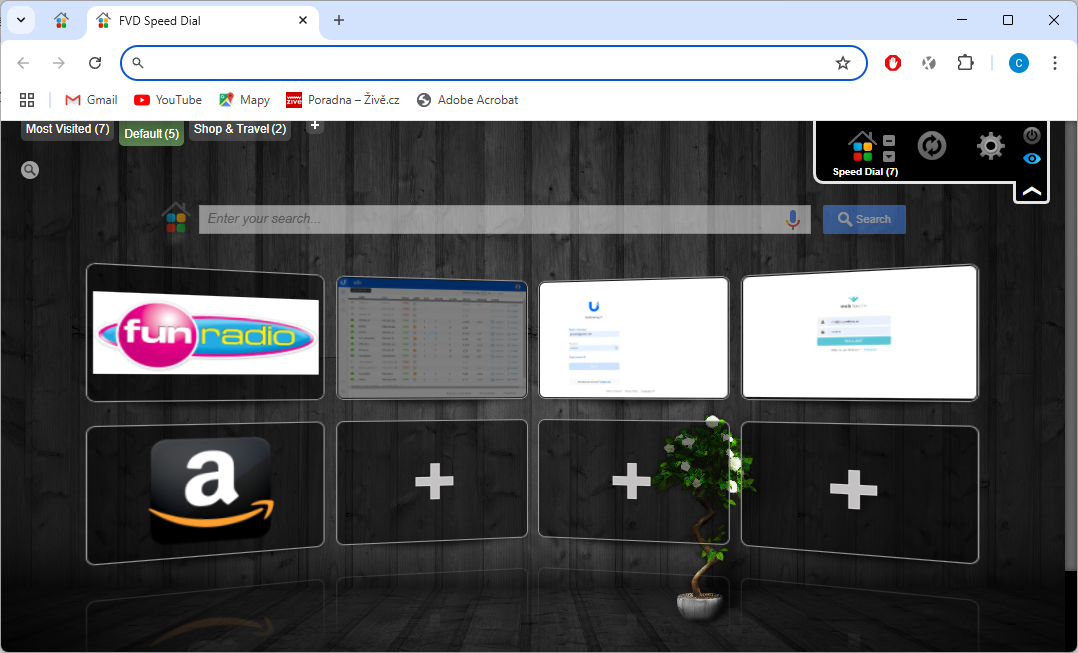Click the magnifier icon below group tabs
This screenshot has width=1078, height=653.
tap(30, 170)
